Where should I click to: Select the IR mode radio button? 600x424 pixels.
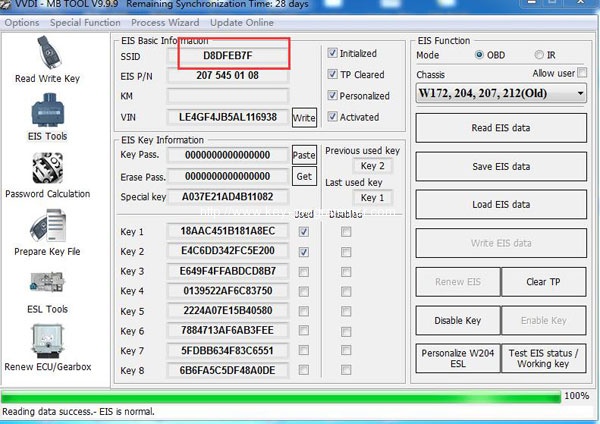point(540,55)
